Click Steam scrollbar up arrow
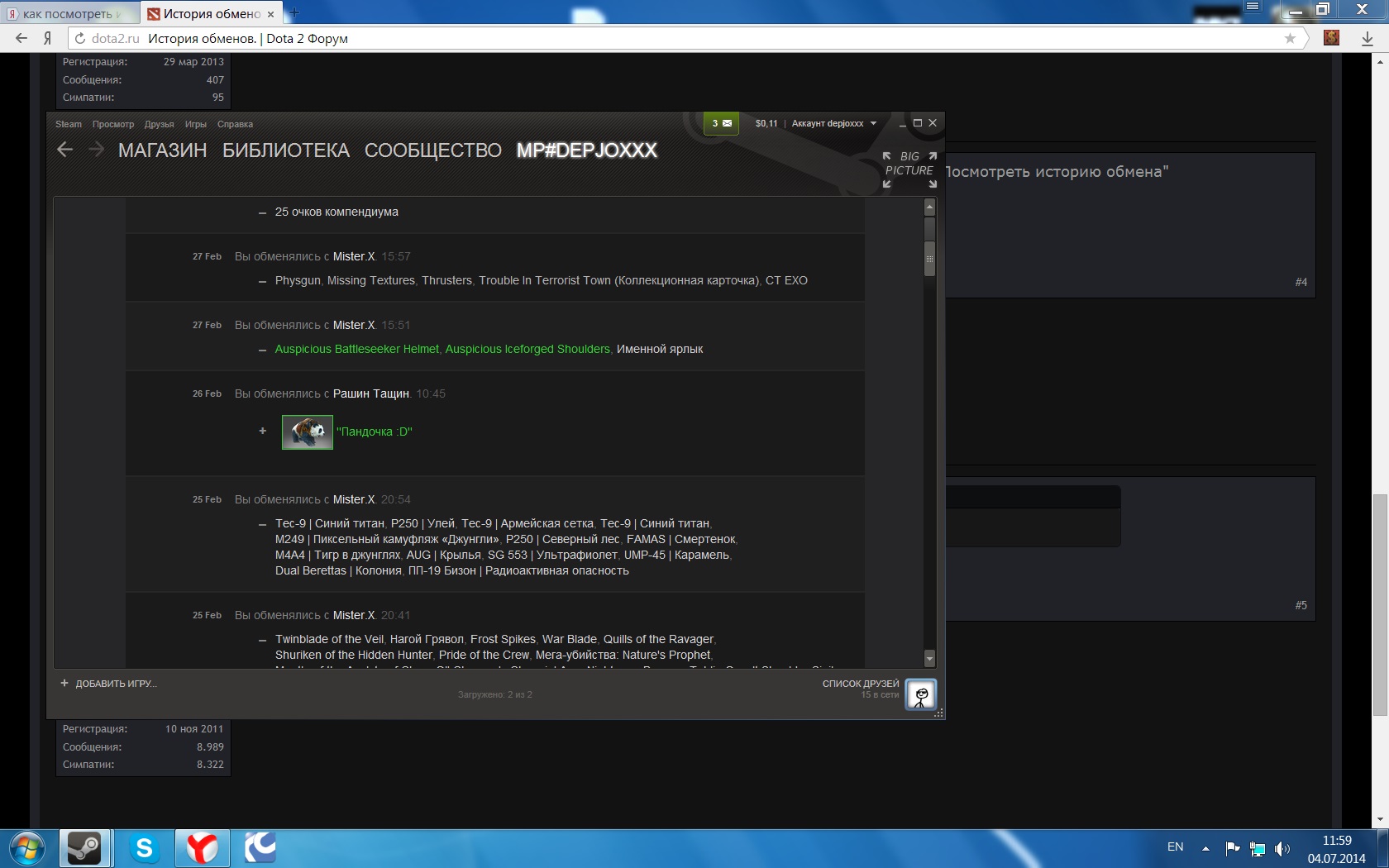Viewport: 1389px width, 868px height. [x=929, y=207]
